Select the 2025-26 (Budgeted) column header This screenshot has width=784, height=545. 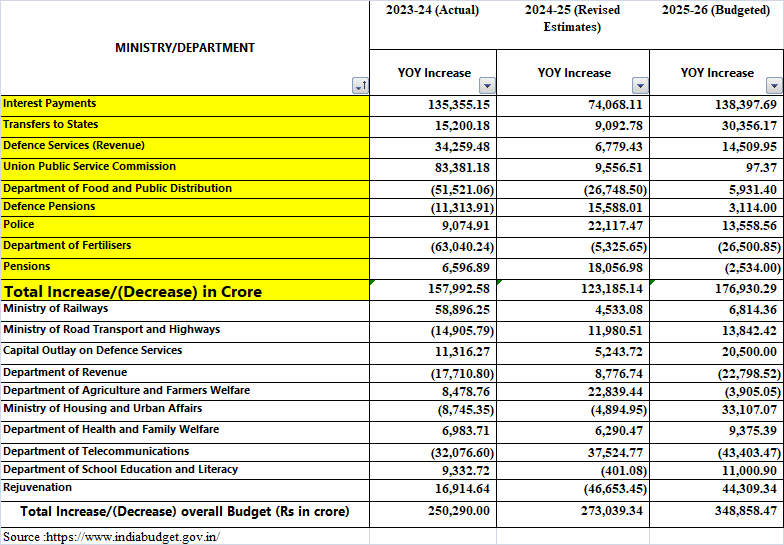(716, 11)
